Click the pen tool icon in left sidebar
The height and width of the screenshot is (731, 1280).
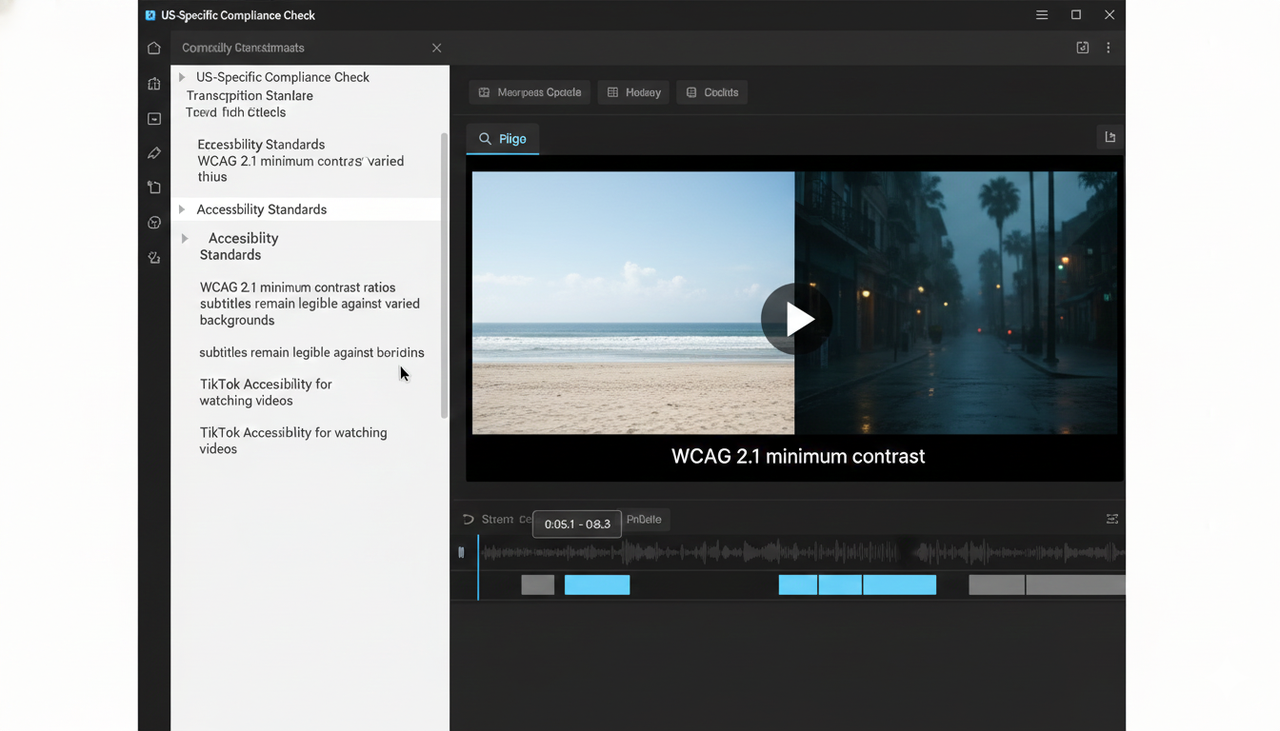click(154, 153)
